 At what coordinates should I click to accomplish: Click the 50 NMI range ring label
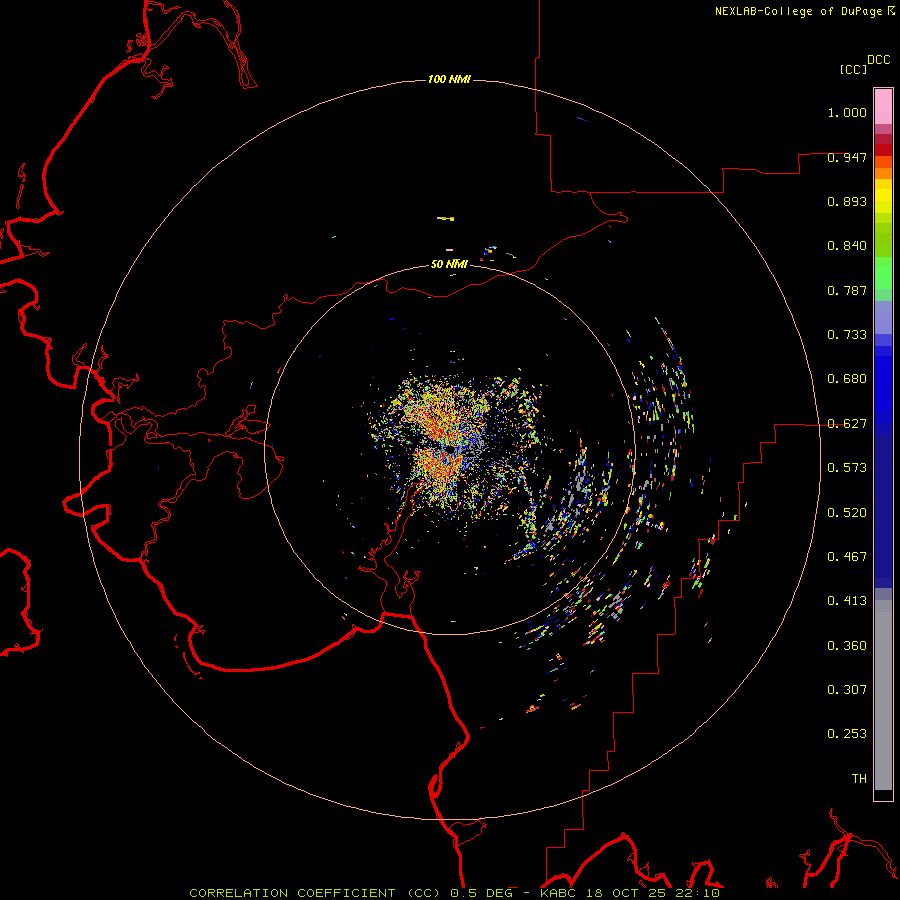pyautogui.click(x=449, y=264)
